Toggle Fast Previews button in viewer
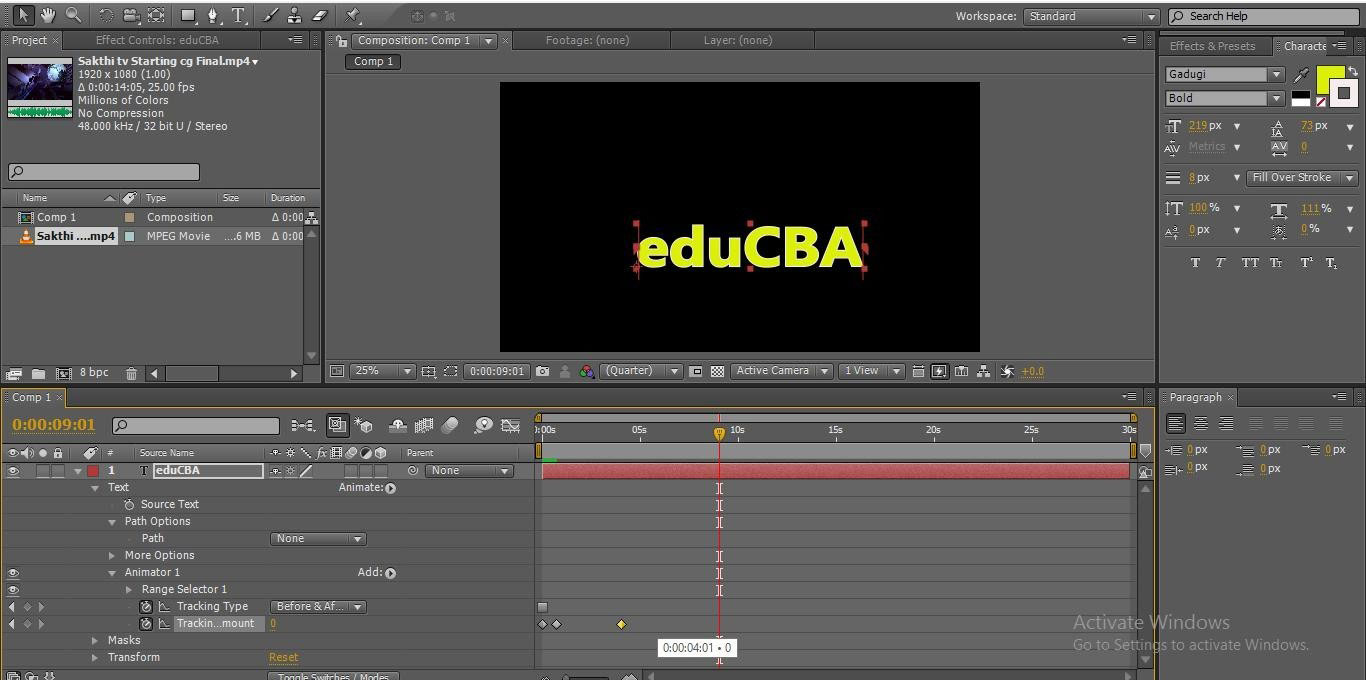This screenshot has width=1366, height=680. (x=939, y=371)
